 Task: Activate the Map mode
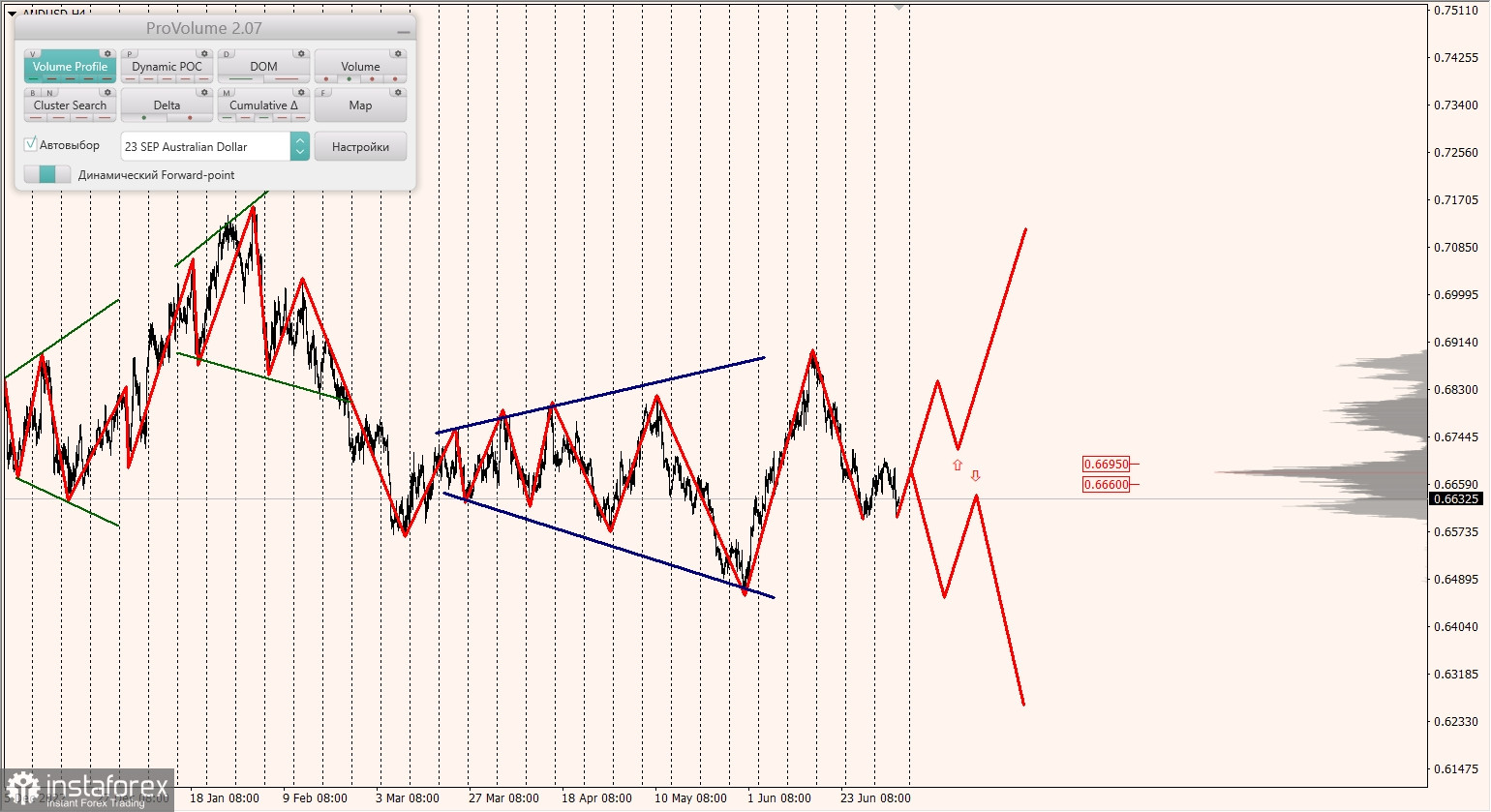(x=360, y=105)
